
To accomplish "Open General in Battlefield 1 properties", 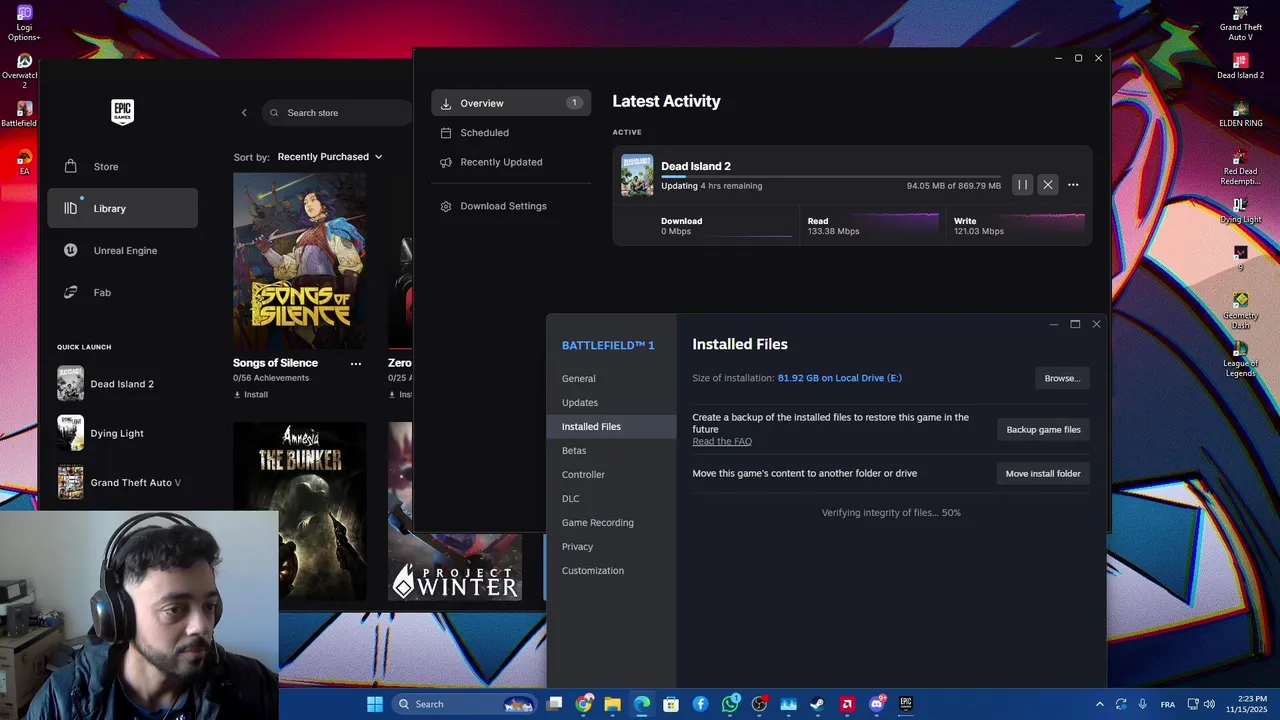I will pyautogui.click(x=612, y=379).
